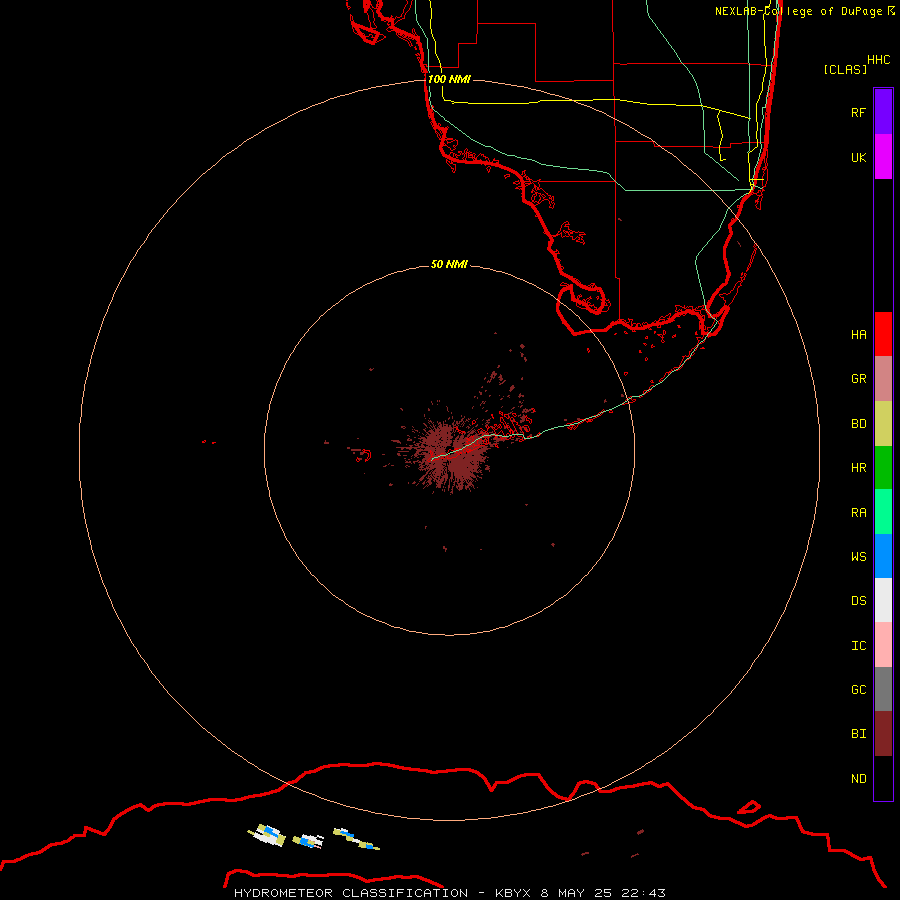Click the blue WS legend color swatch

883,556
